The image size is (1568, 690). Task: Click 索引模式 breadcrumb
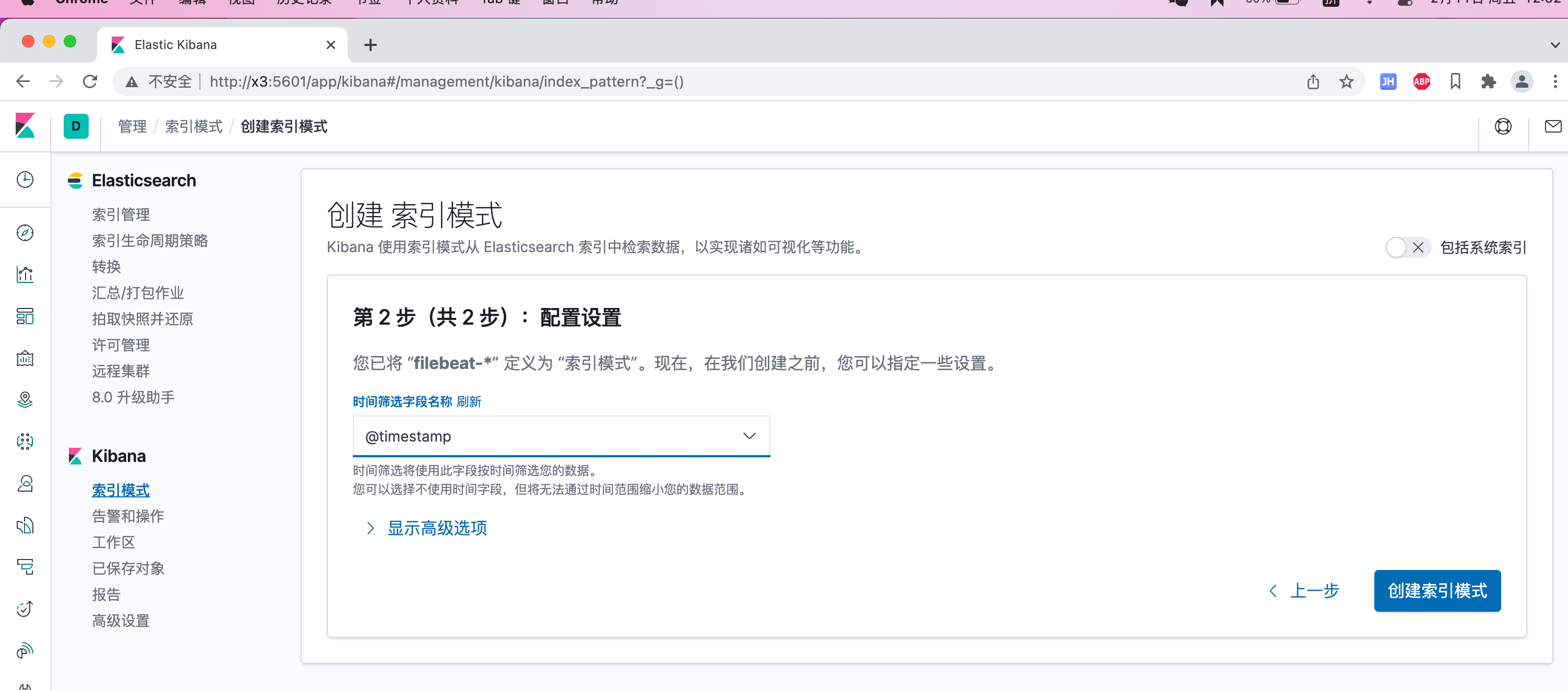click(194, 126)
